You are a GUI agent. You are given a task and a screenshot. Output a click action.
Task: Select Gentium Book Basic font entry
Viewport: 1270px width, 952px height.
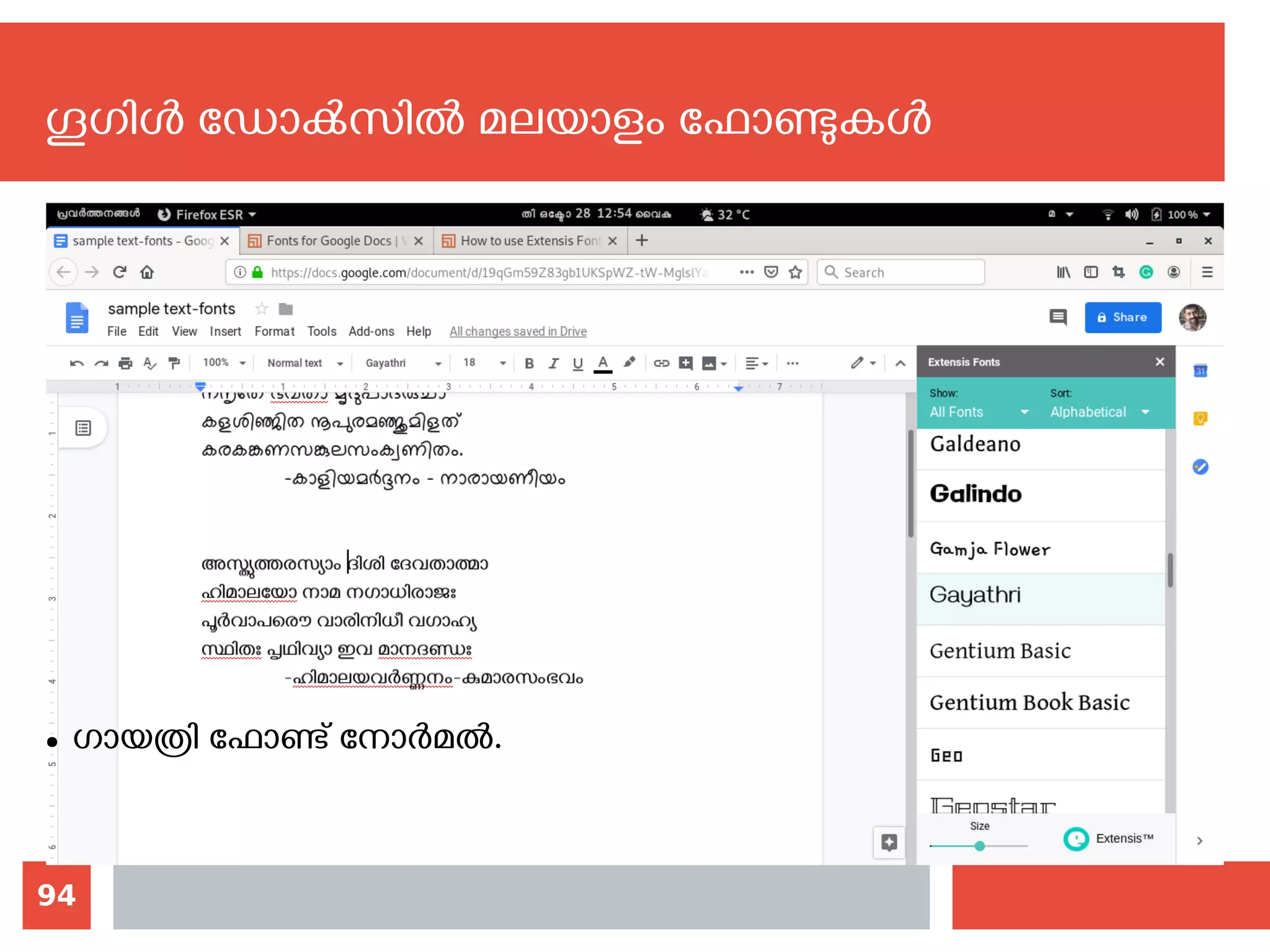[x=1029, y=702]
